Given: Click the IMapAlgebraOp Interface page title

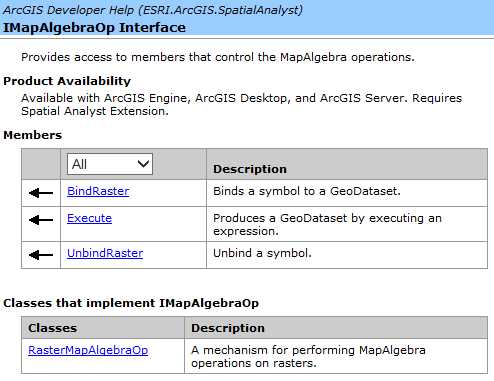Looking at the screenshot, I should pos(94,27).
